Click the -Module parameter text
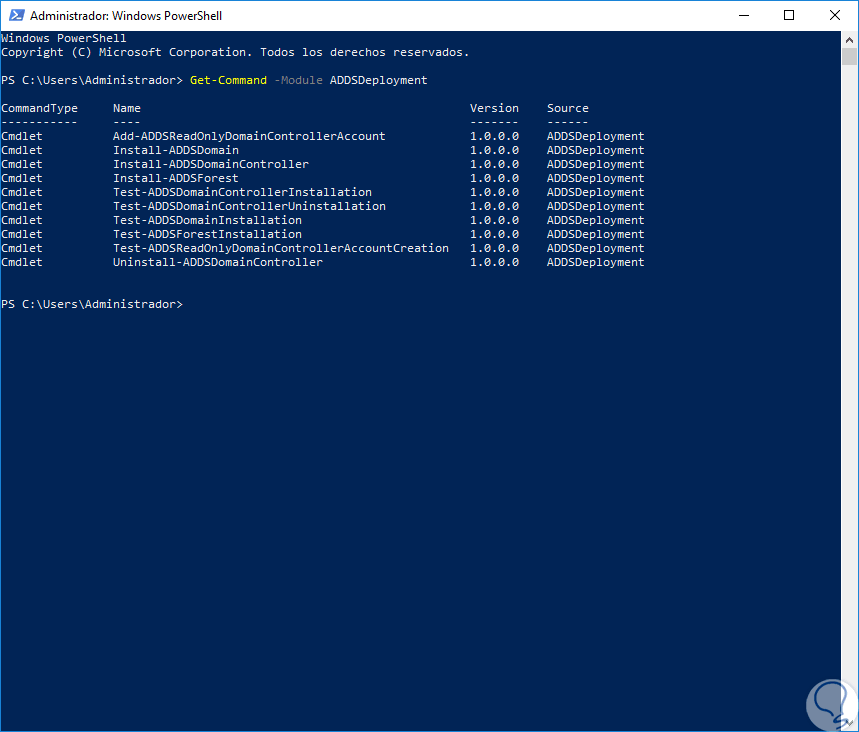Viewport: 859px width, 732px height. pyautogui.click(x=298, y=80)
